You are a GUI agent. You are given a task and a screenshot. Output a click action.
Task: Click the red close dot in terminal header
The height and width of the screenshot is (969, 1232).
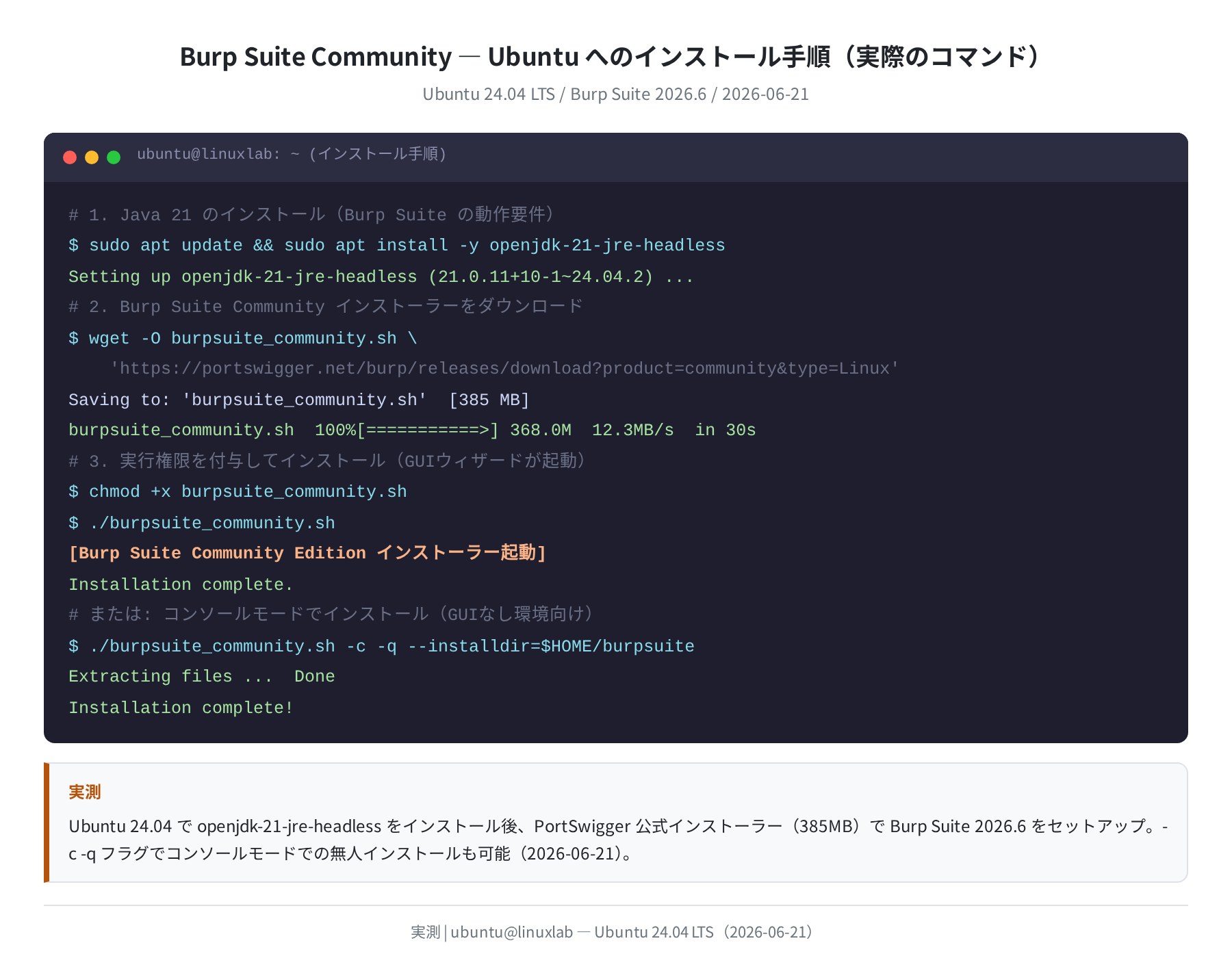pyautogui.click(x=70, y=157)
